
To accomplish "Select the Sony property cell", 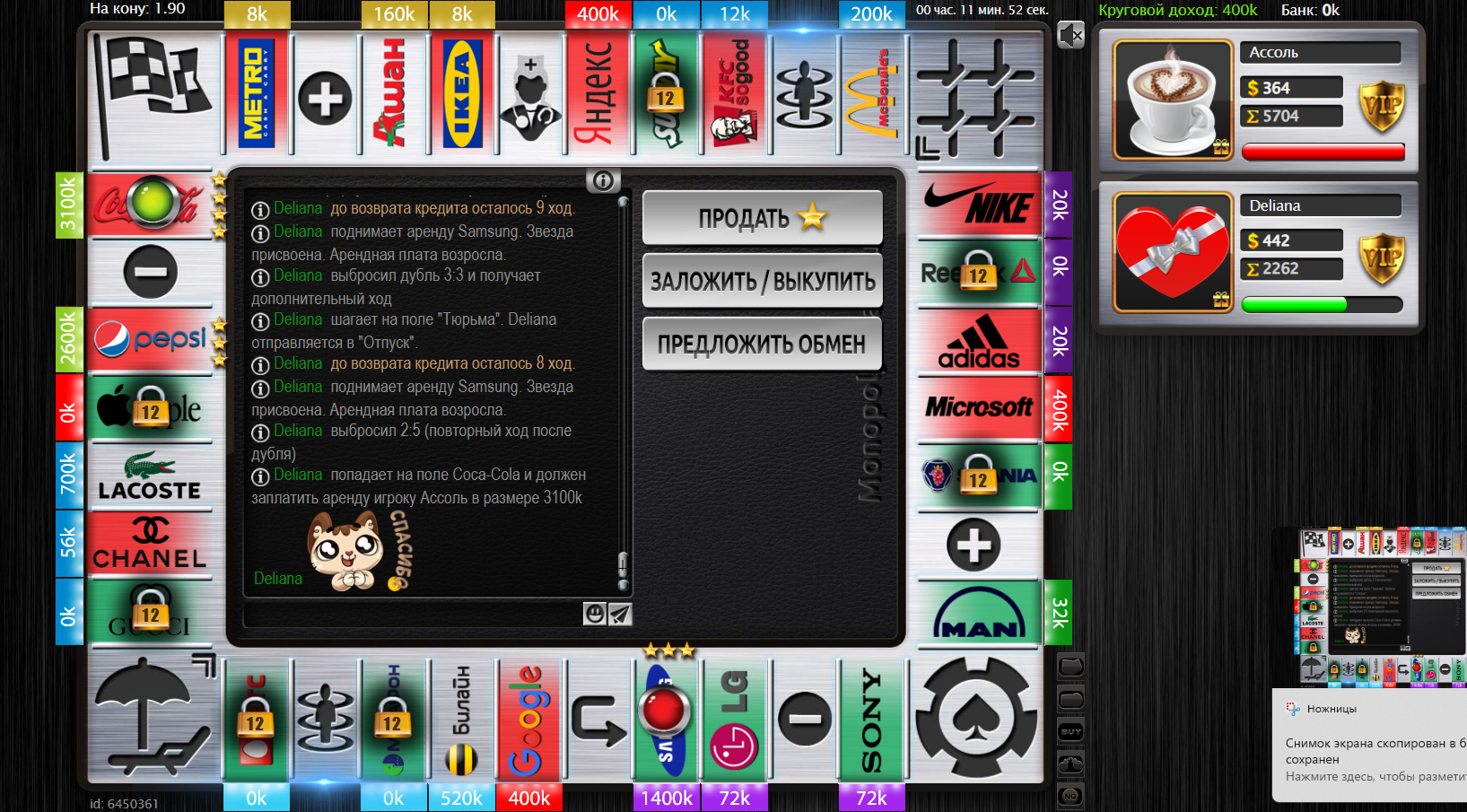I will tap(870, 720).
